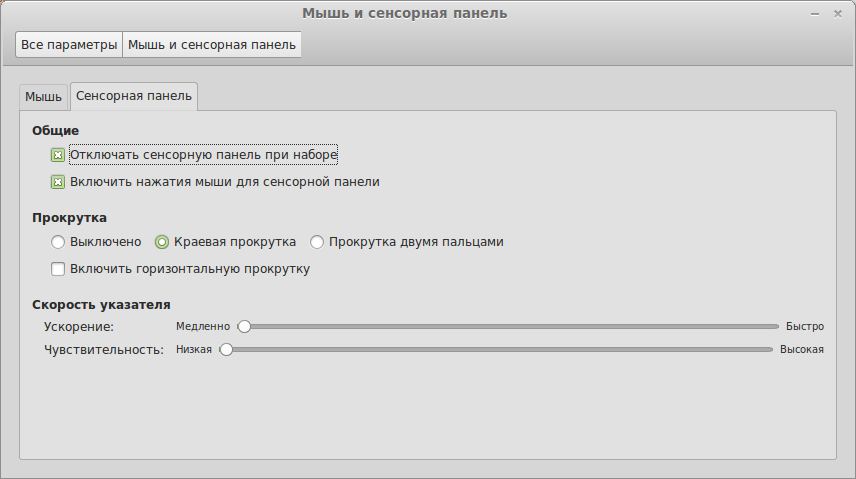
Task: Click the 'Медленно' label
Action: click(x=203, y=327)
